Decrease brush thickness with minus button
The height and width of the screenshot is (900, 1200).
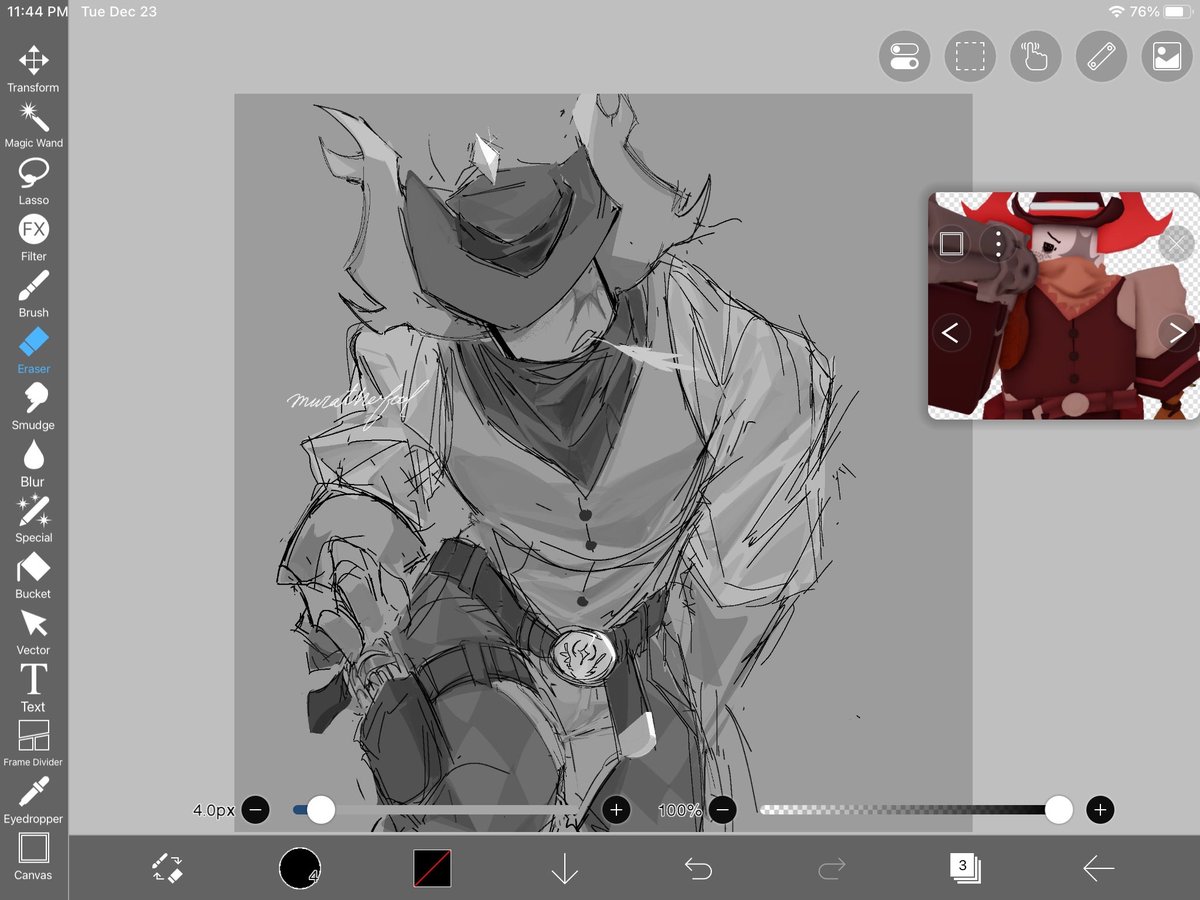pyautogui.click(x=255, y=810)
